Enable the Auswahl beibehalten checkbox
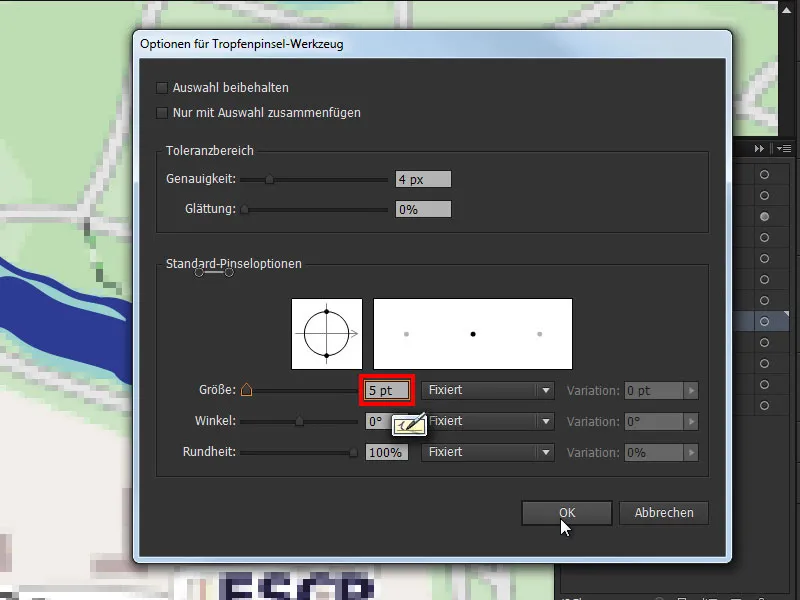 tap(162, 88)
